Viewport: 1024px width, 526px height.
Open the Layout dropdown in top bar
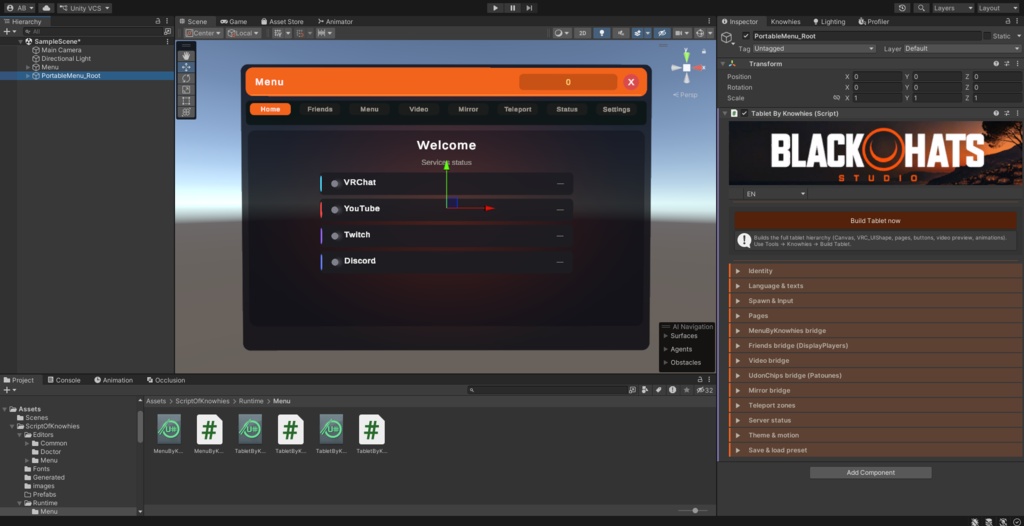click(998, 8)
